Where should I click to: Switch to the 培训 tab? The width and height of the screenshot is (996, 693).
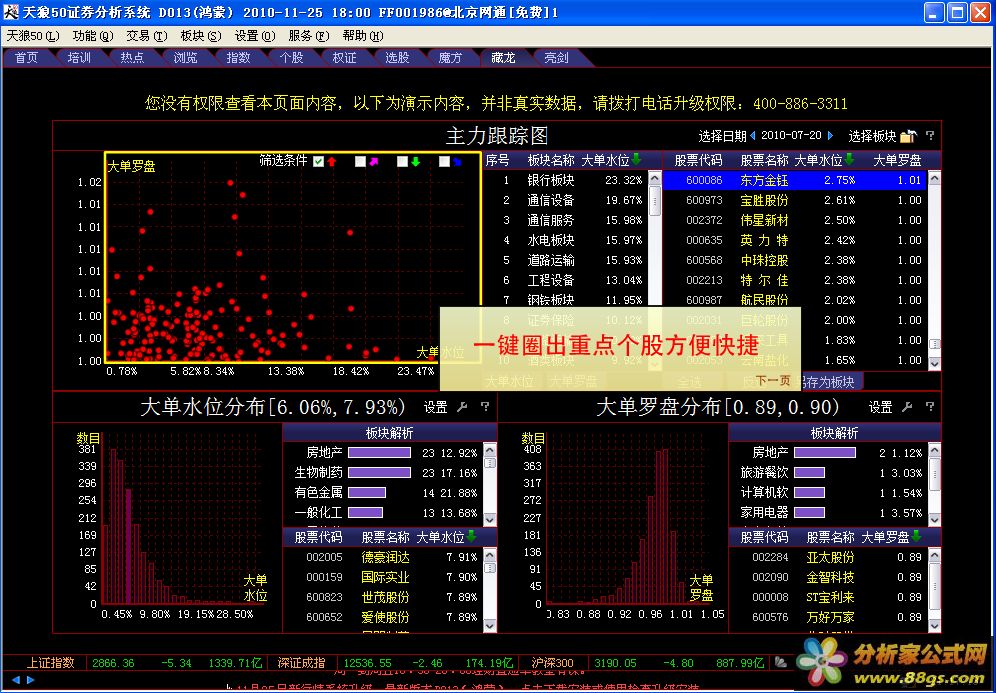pos(79,58)
